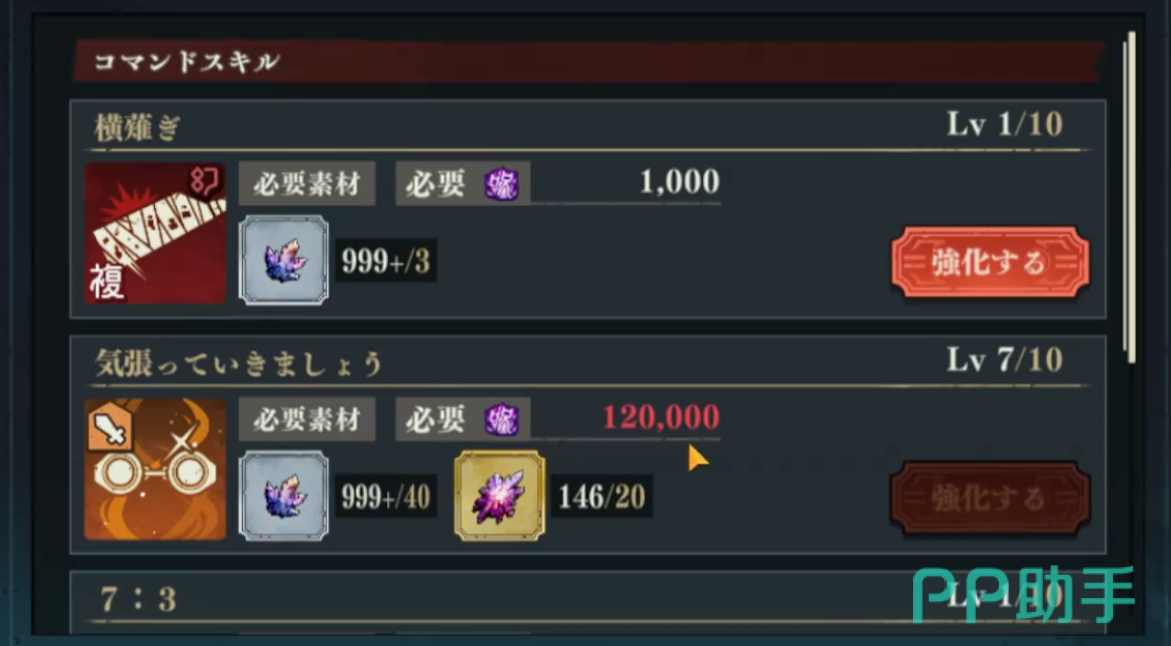The height and width of the screenshot is (646, 1171).
Task: Select the gold-framed purple crystal material
Action: click(x=500, y=496)
